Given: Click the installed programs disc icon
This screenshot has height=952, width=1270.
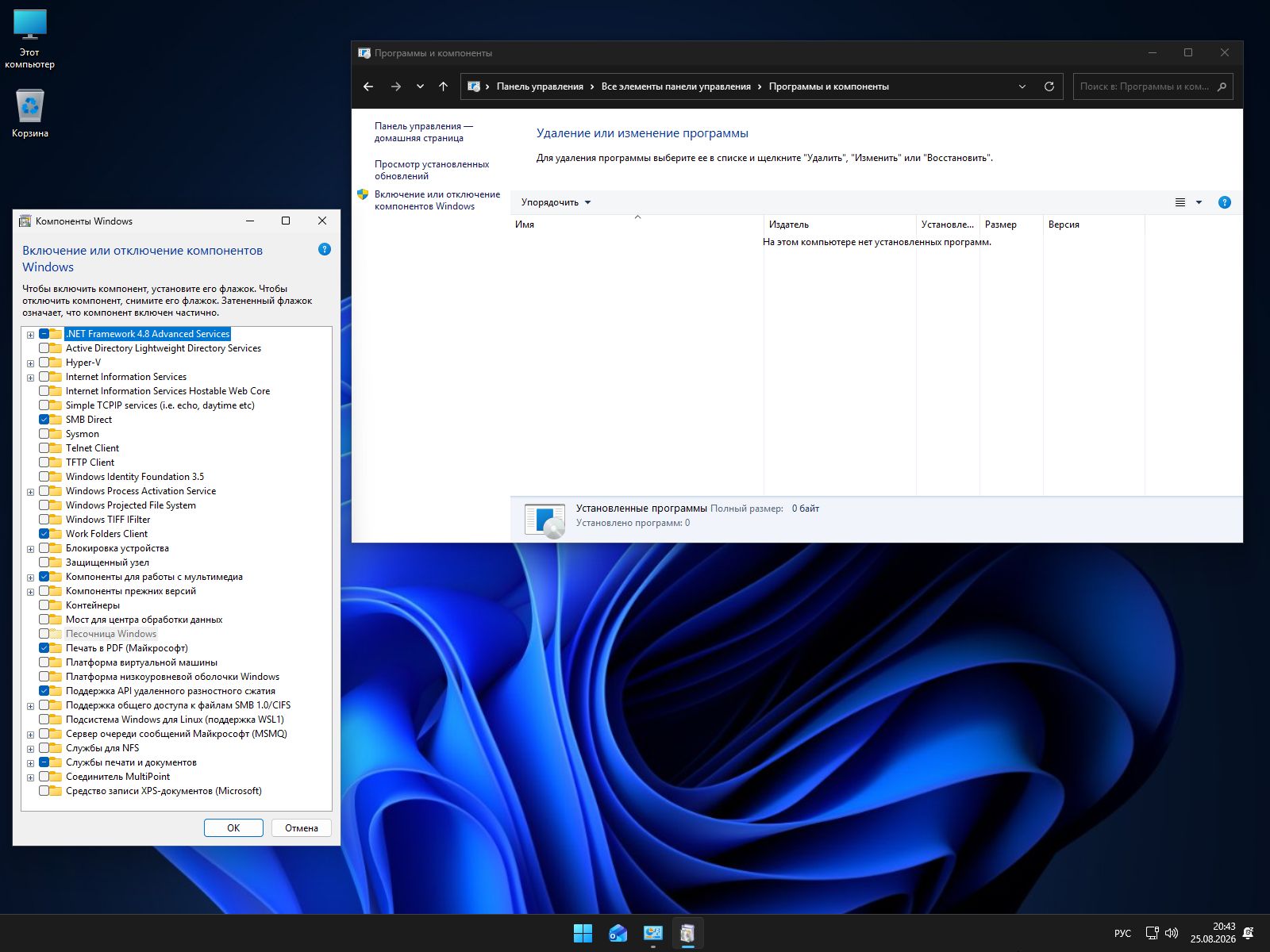Looking at the screenshot, I should coord(545,520).
